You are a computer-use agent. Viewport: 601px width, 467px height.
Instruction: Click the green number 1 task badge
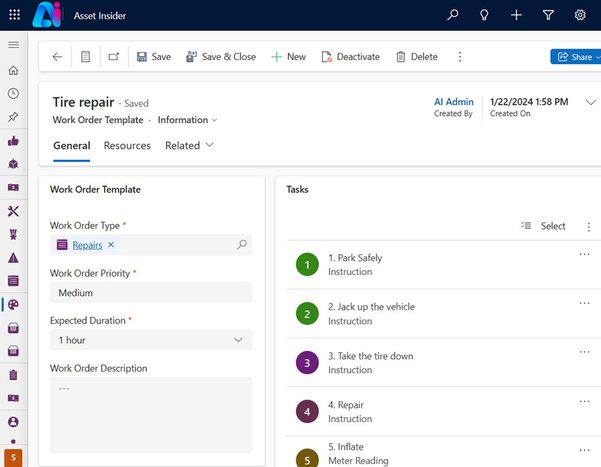[x=307, y=265]
